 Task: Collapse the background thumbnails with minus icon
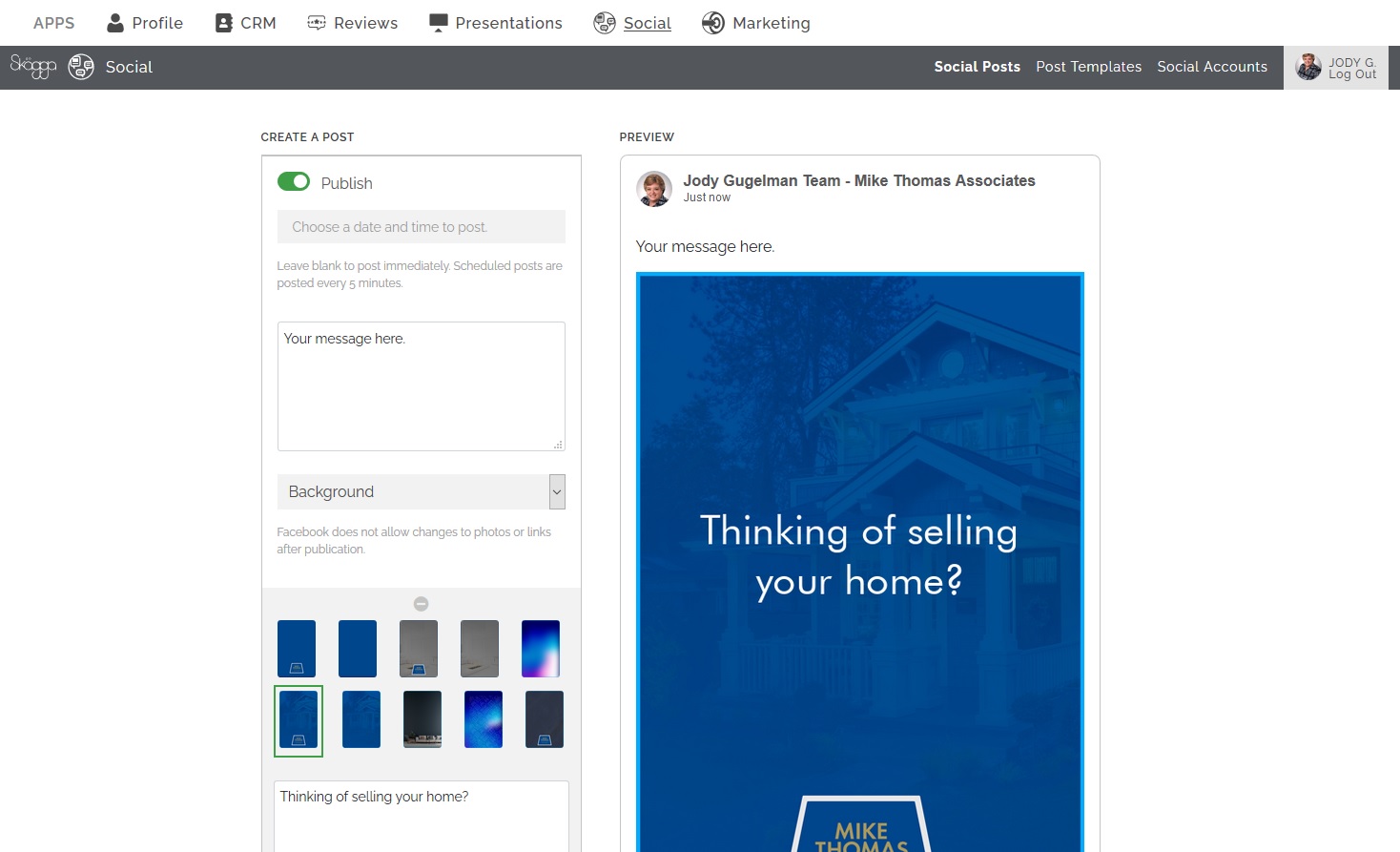422,604
